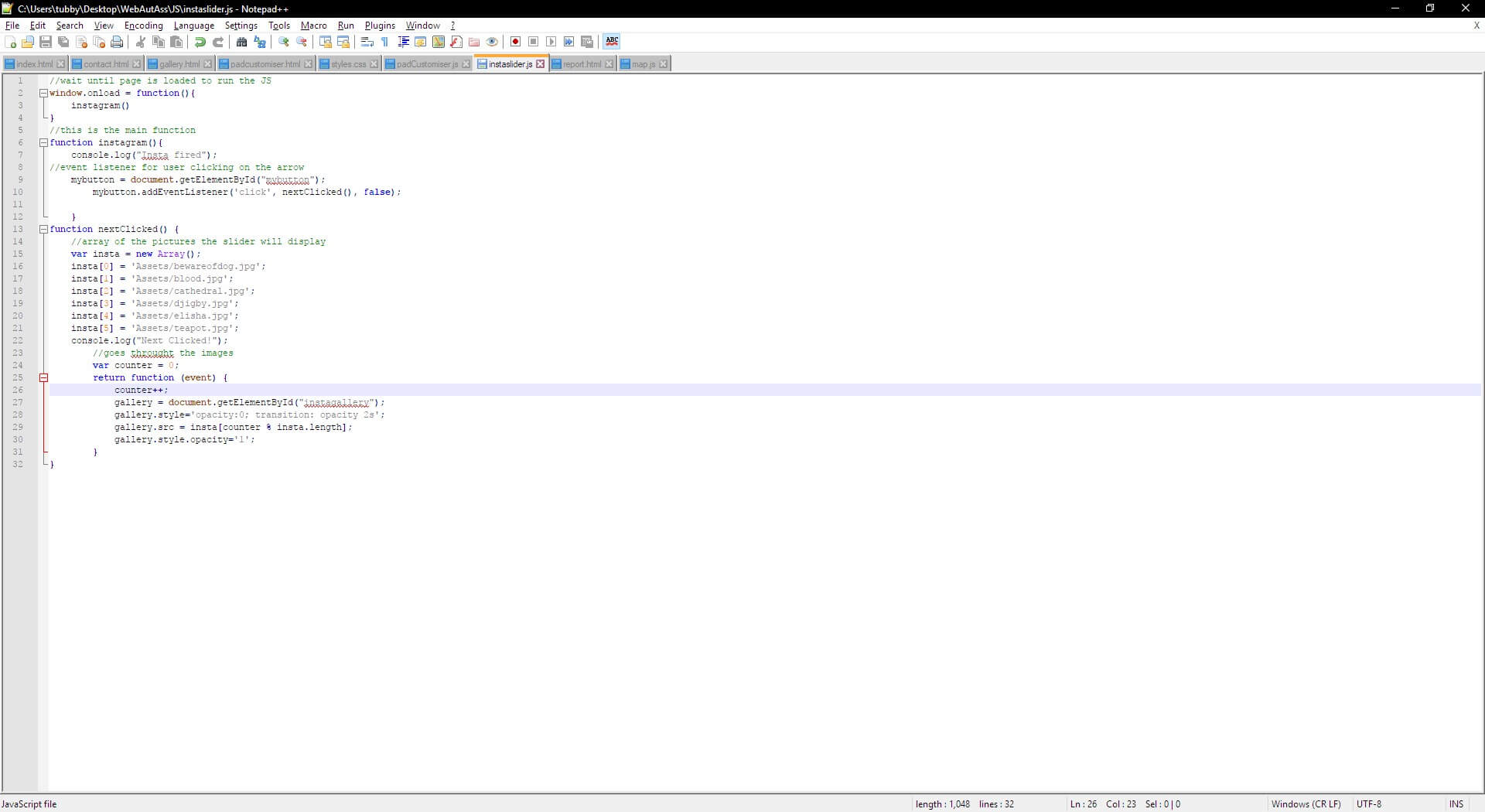Image resolution: width=1485 pixels, height=812 pixels.
Task: Close the map.js tab
Action: coord(664,64)
